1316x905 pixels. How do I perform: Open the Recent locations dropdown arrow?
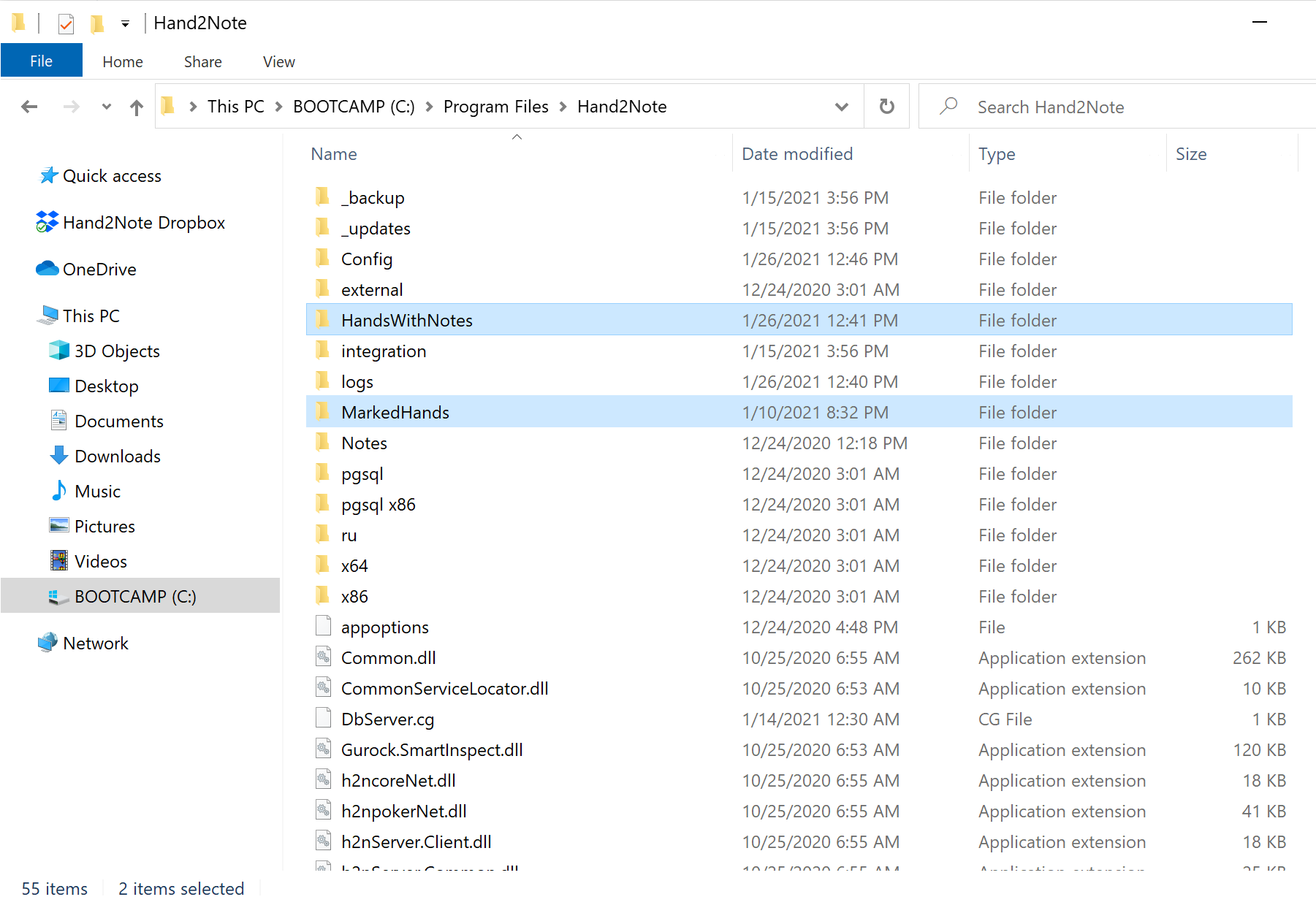[107, 107]
